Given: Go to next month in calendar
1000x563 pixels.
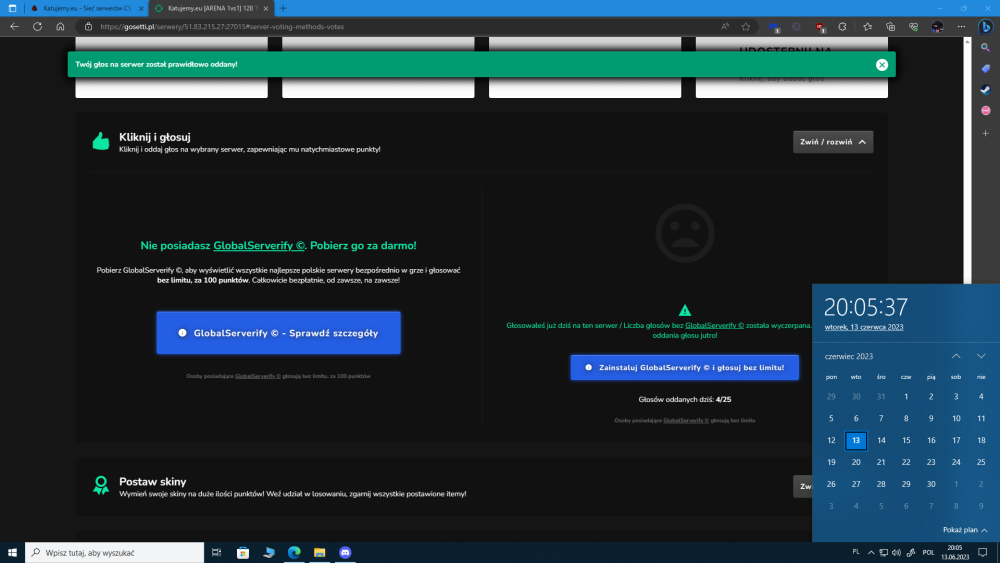Looking at the screenshot, I should tap(981, 356).
